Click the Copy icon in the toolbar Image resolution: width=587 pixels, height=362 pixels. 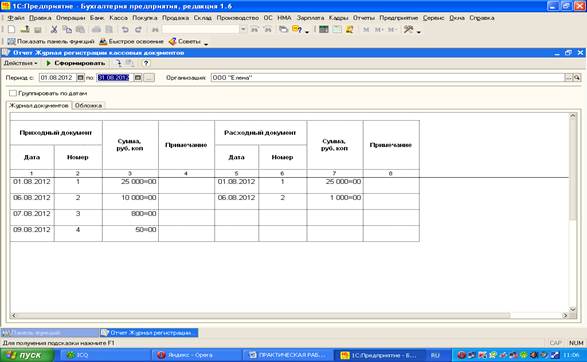(x=67, y=29)
